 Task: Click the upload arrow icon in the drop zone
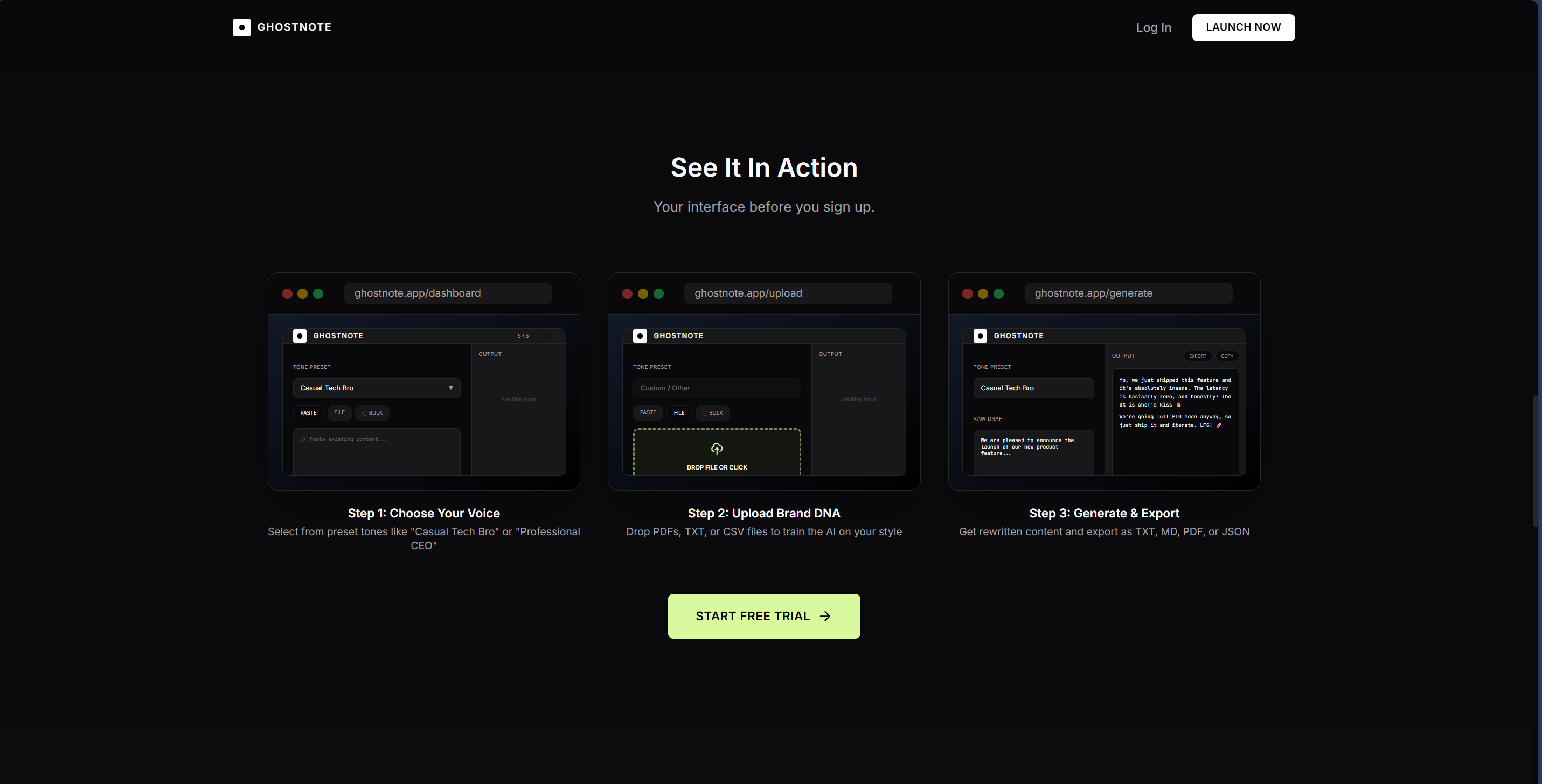point(717,450)
